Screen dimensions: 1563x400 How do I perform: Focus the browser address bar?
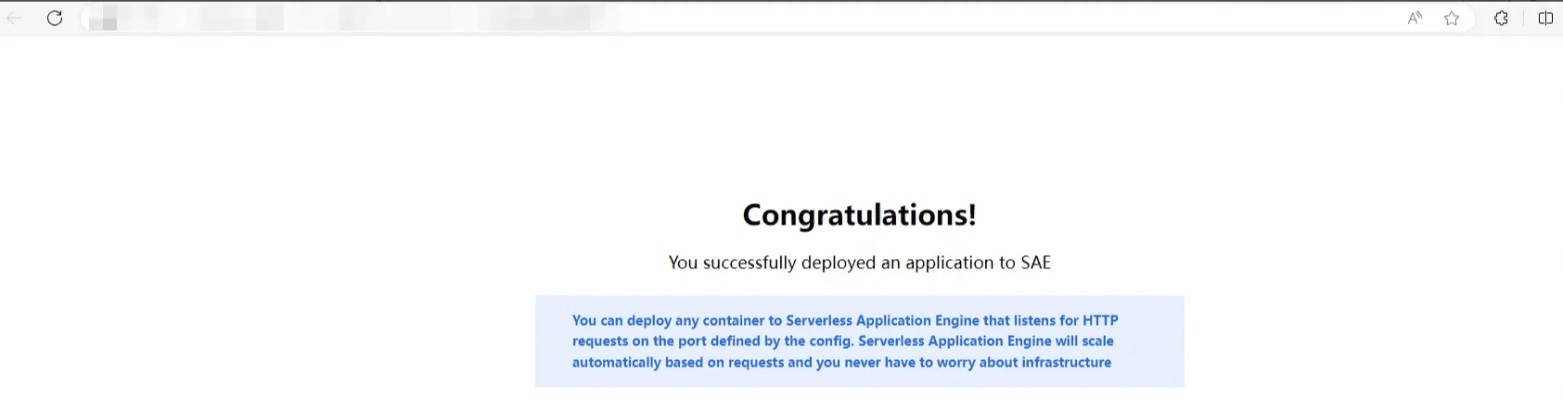[x=700, y=18]
